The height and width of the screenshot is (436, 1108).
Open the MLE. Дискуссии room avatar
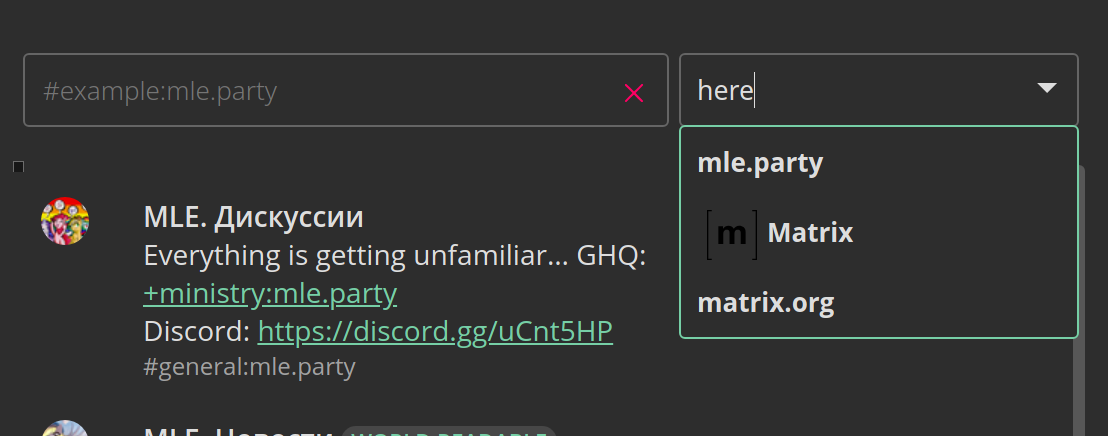65,221
